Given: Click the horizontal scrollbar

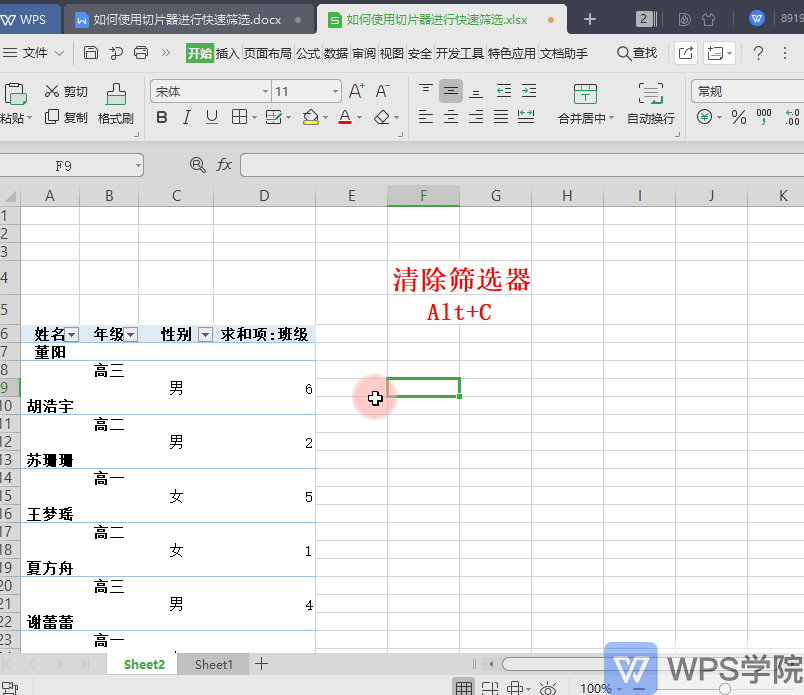Looking at the screenshot, I should 554,664.
